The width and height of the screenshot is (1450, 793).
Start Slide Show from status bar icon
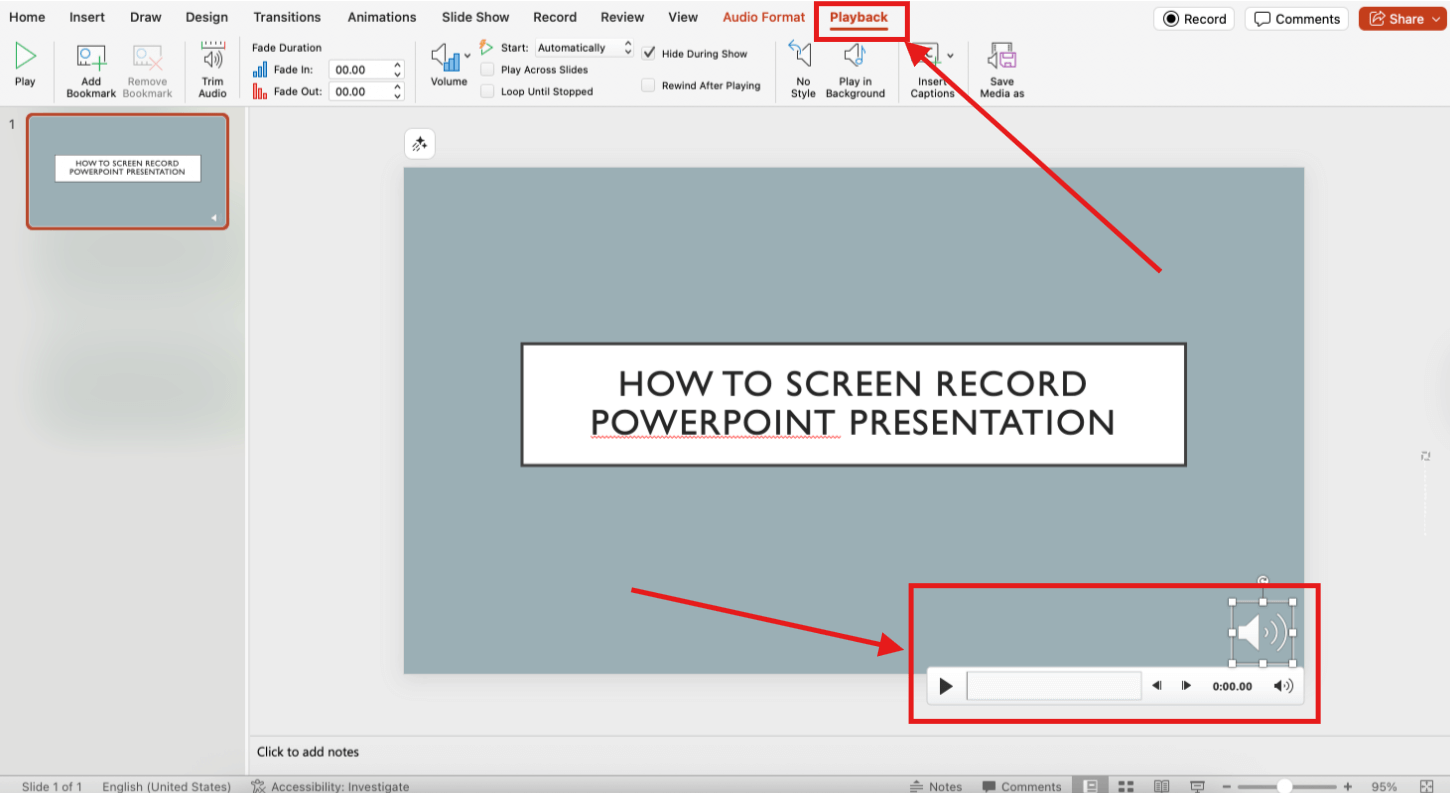[x=1196, y=786]
